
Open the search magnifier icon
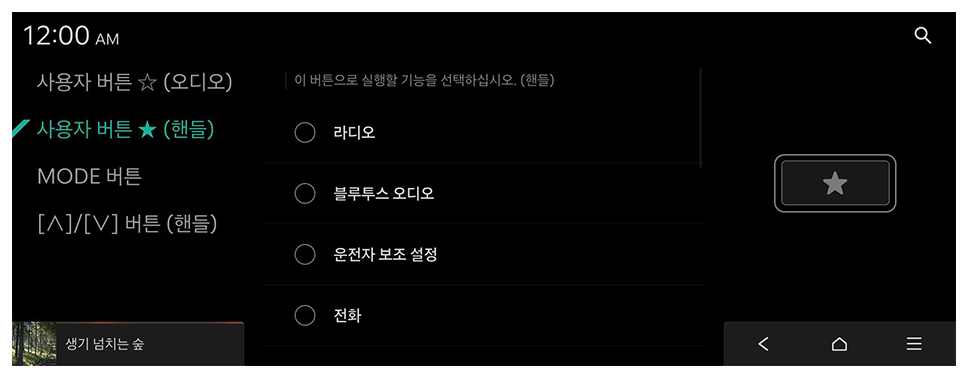[x=922, y=36]
